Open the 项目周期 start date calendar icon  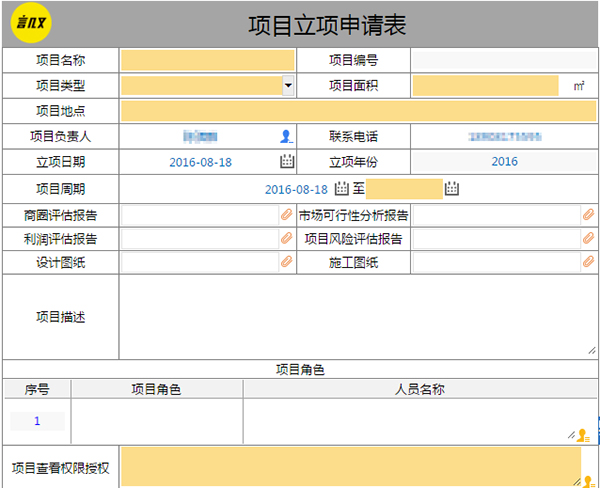(341, 188)
